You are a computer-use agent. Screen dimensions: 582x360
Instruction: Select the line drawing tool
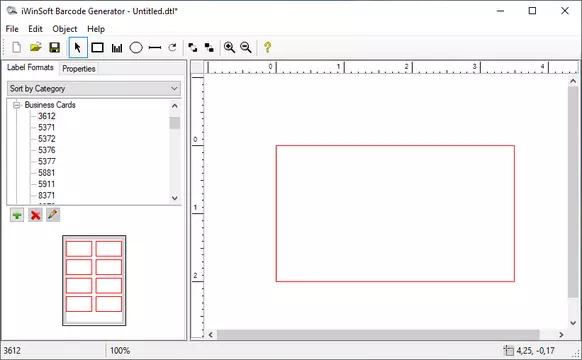155,48
